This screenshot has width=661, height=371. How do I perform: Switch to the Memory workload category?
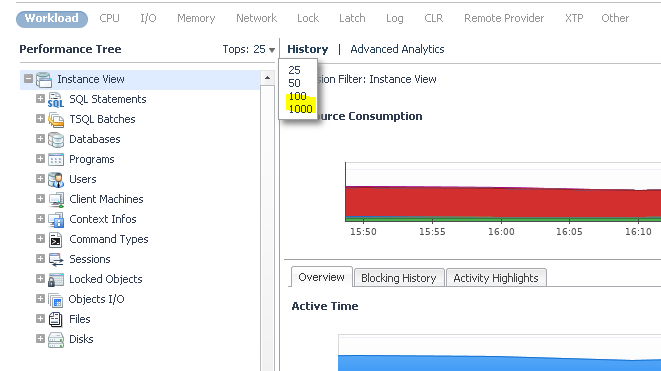tap(196, 18)
